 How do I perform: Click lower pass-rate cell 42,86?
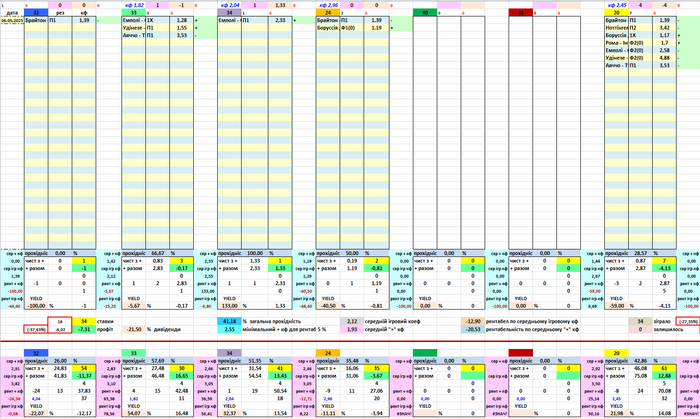pos(640,361)
